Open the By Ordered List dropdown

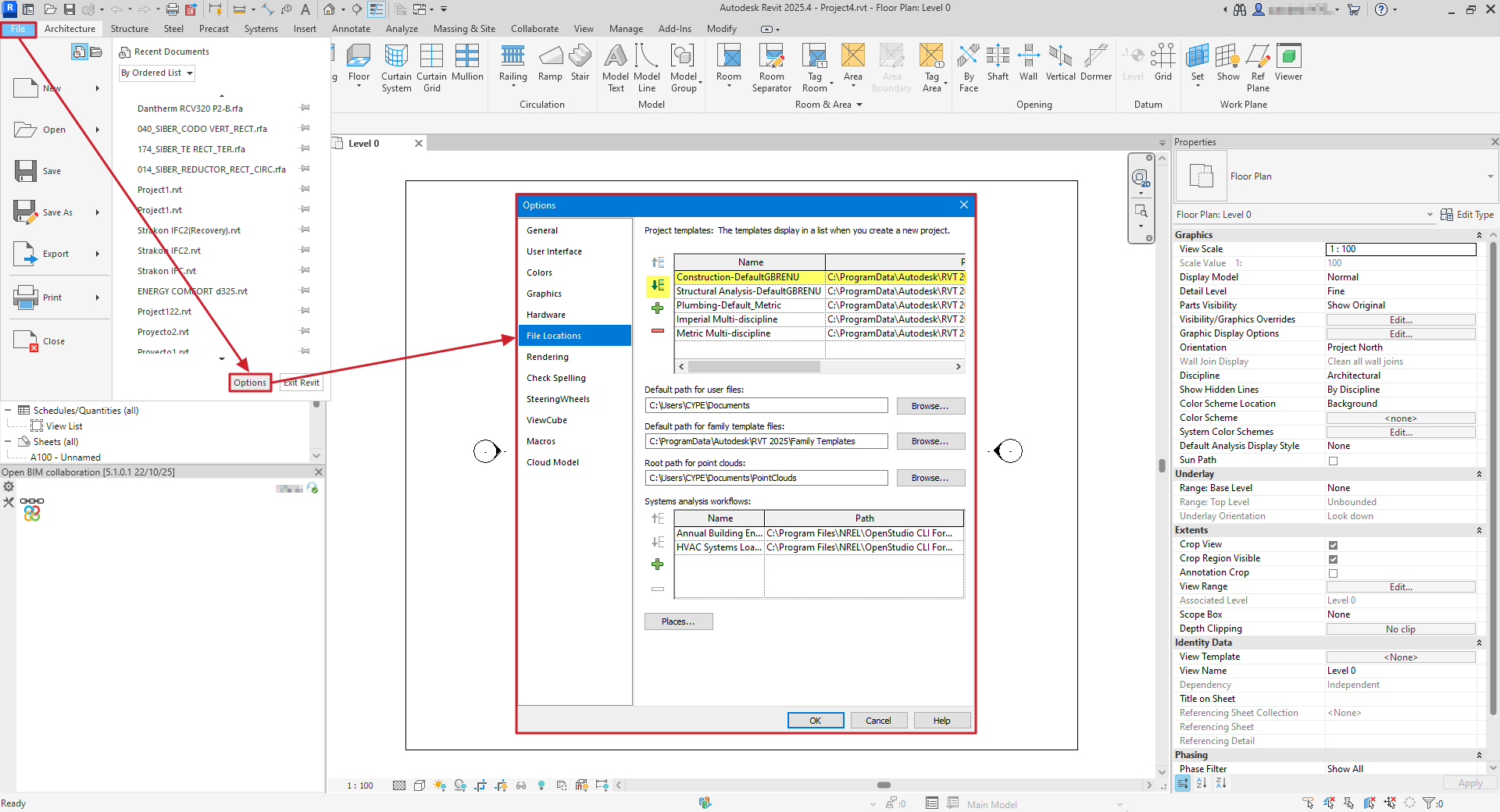coord(157,73)
